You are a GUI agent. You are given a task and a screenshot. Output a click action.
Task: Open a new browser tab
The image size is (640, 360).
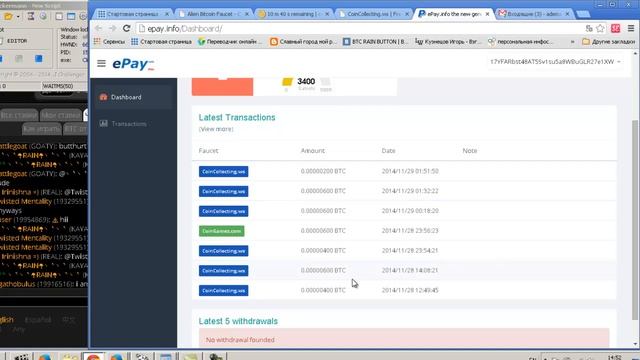[583, 14]
